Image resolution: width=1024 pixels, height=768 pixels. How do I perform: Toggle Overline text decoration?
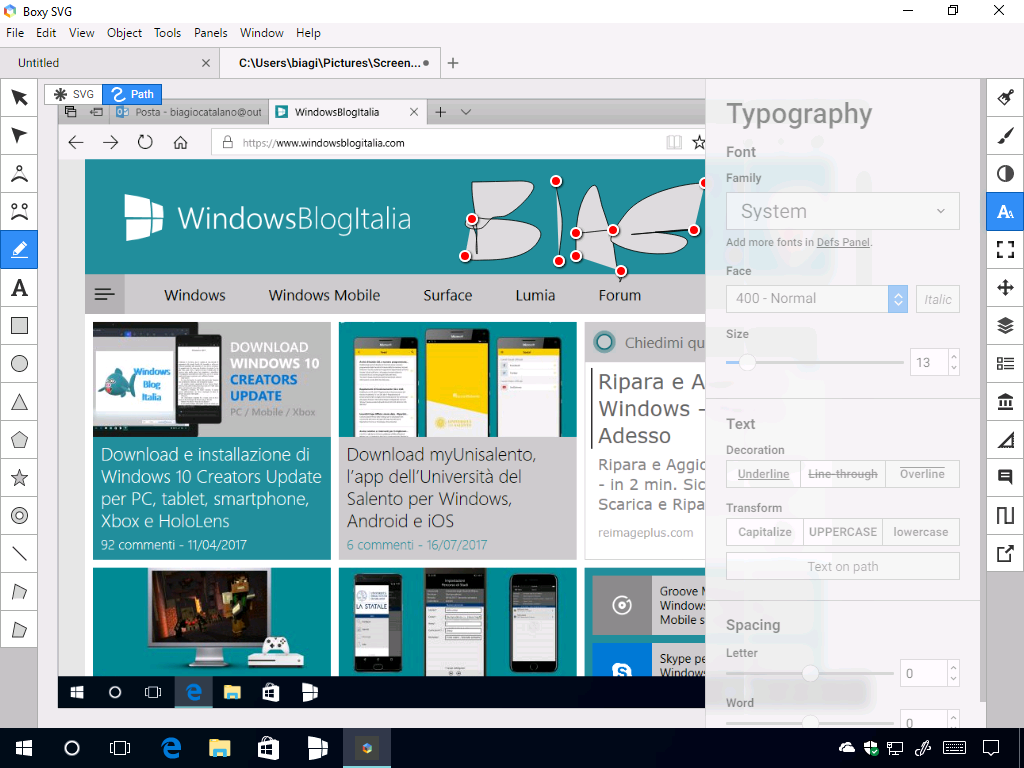click(x=922, y=474)
